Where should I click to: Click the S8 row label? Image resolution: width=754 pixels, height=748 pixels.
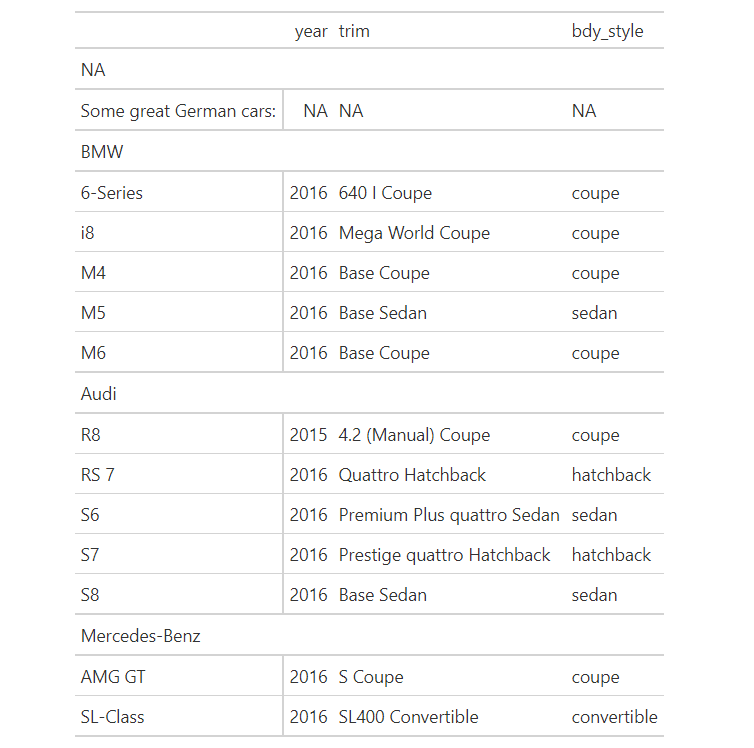(90, 595)
